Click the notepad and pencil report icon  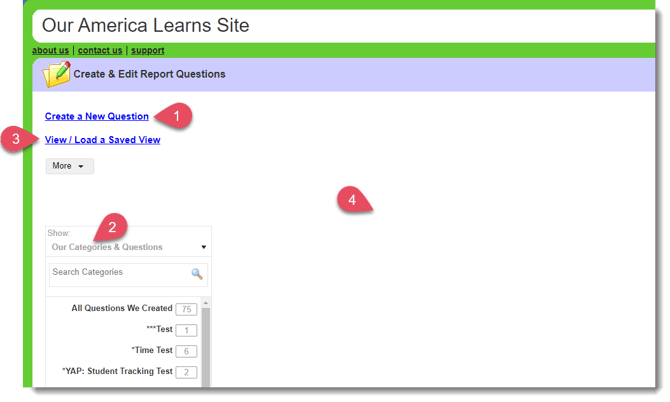pos(57,74)
